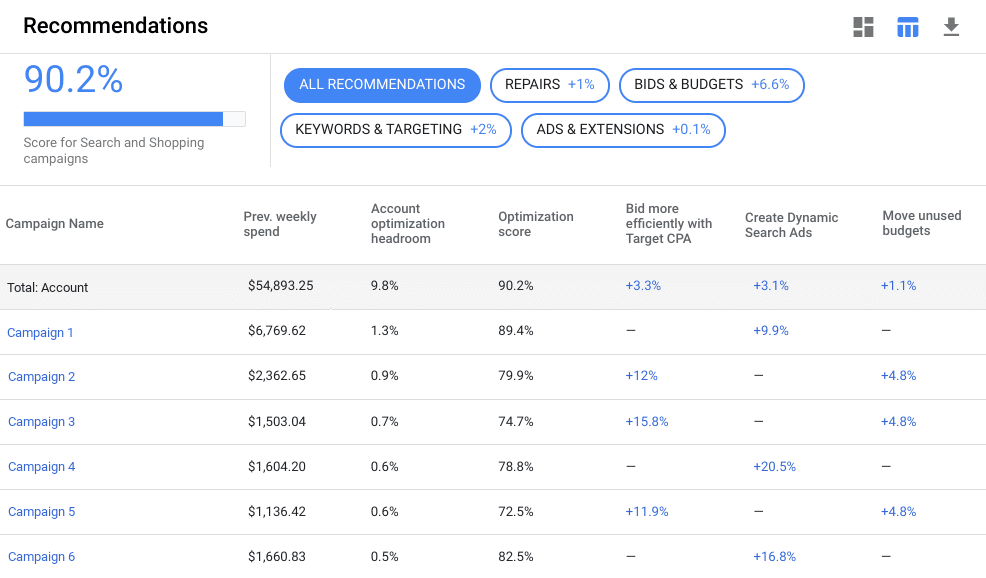Toggle the REPAIRS +1% filter chip
The image size is (986, 578).
(x=549, y=85)
